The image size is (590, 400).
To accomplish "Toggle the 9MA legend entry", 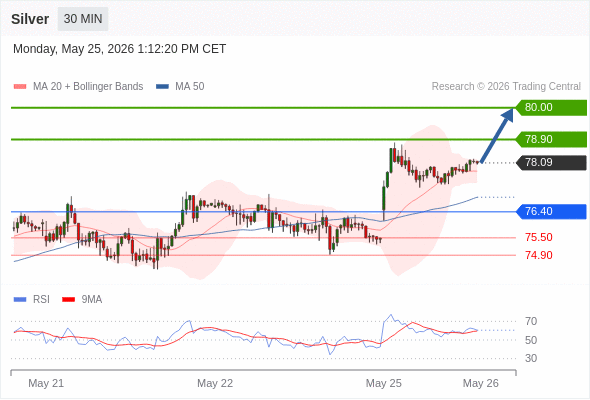I will point(82,300).
